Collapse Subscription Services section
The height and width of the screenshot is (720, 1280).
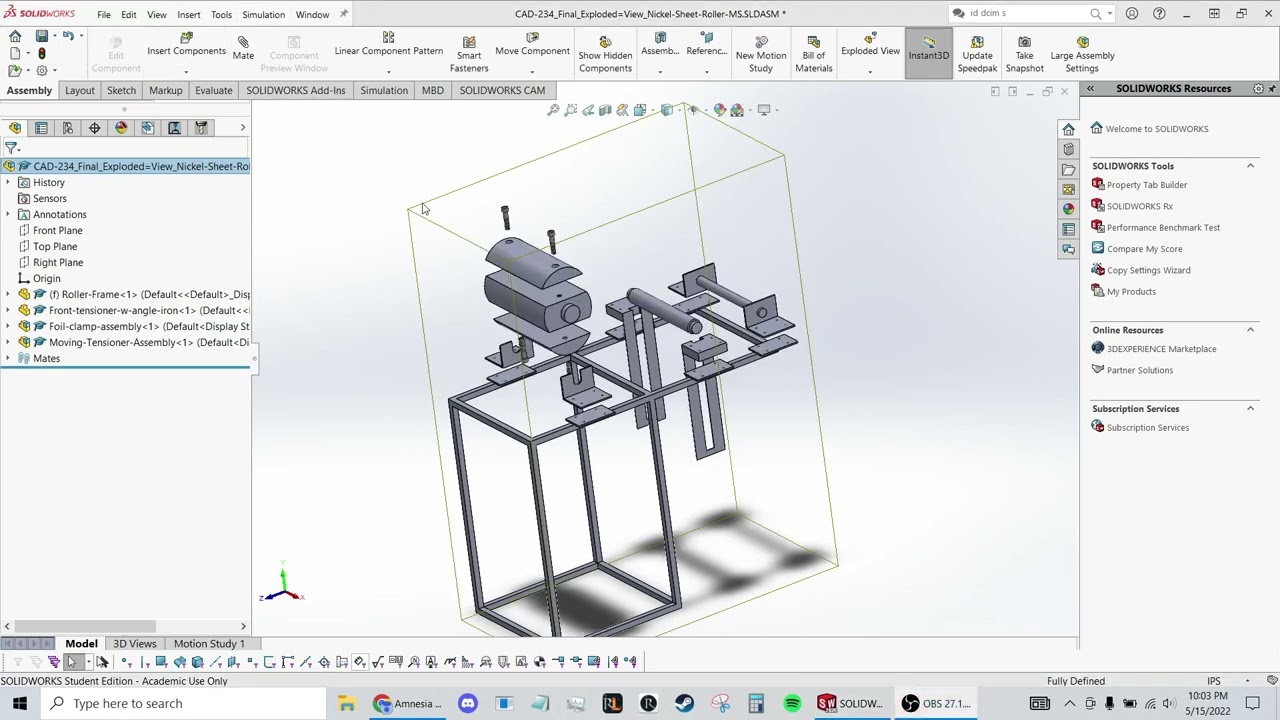pyautogui.click(x=1250, y=409)
